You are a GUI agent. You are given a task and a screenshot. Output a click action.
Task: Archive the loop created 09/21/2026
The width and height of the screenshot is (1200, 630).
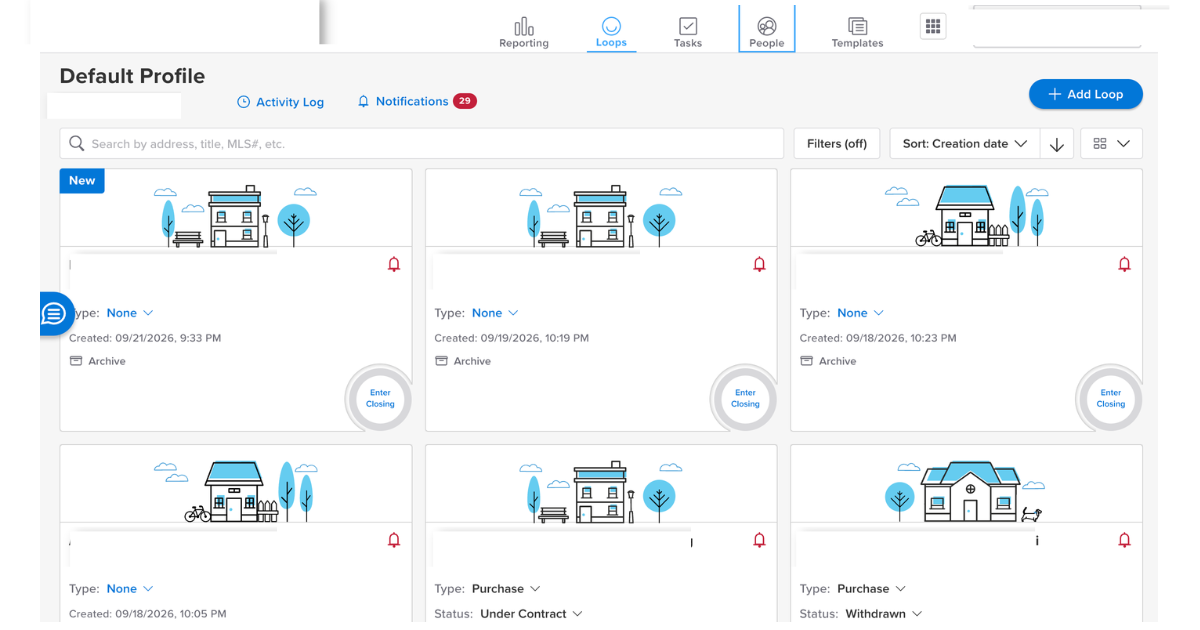(x=98, y=361)
